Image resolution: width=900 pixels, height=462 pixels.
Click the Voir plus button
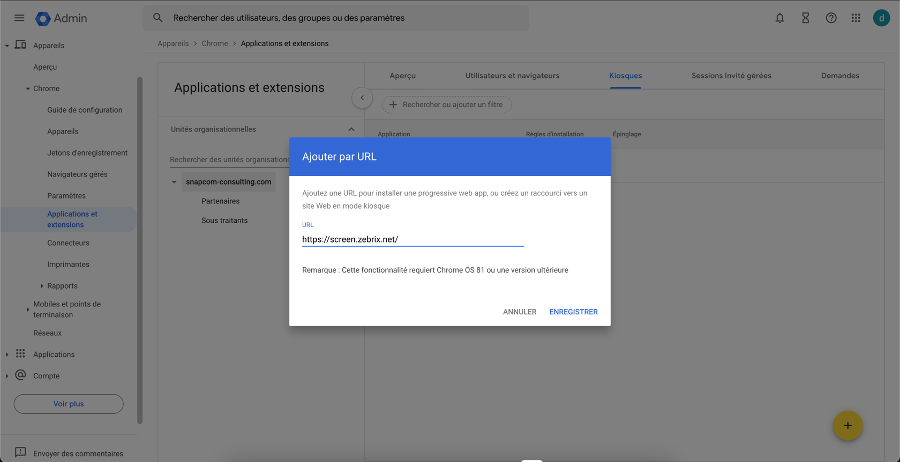[x=69, y=404]
